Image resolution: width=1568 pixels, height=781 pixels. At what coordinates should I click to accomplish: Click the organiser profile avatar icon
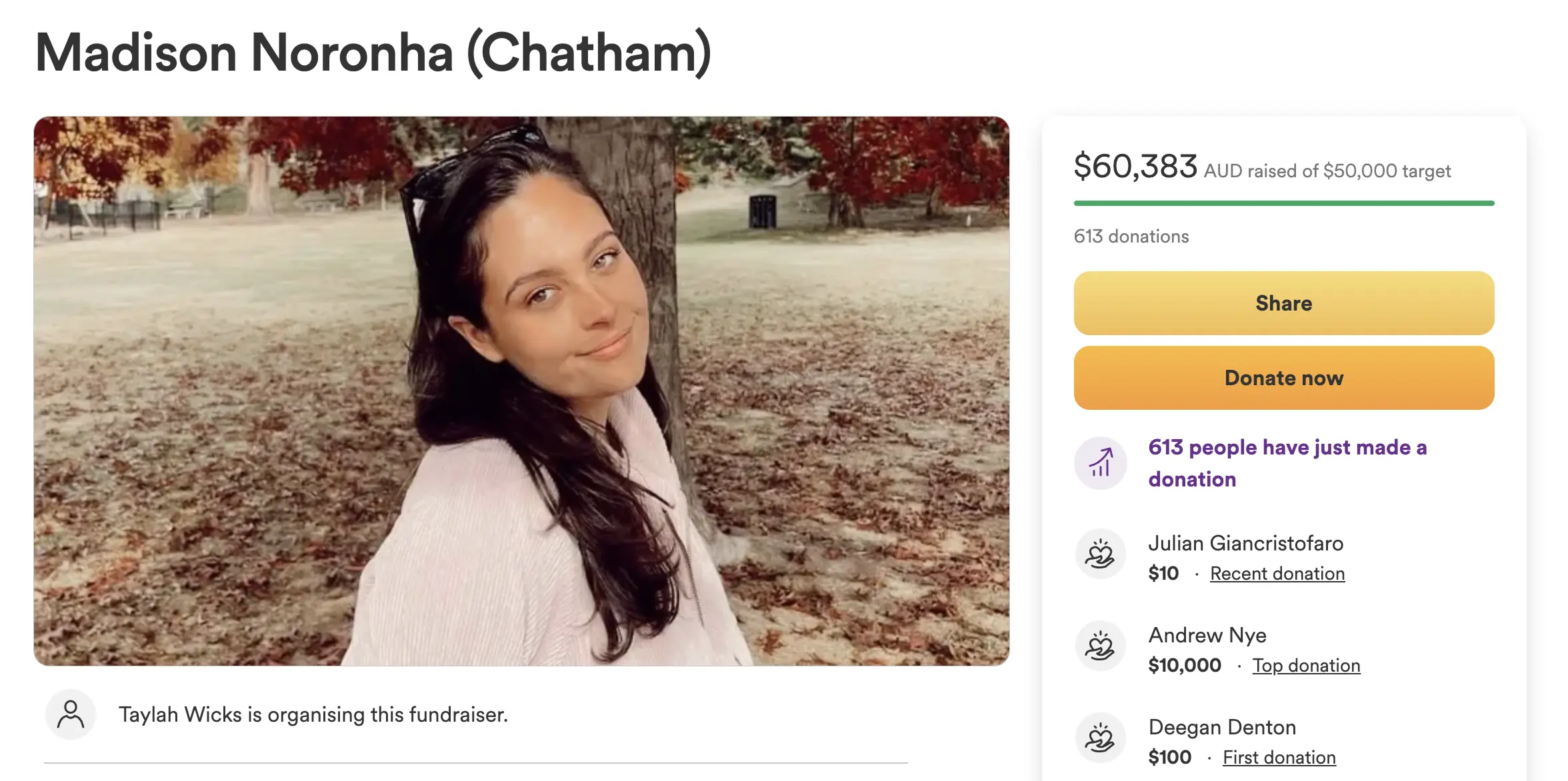[71, 714]
